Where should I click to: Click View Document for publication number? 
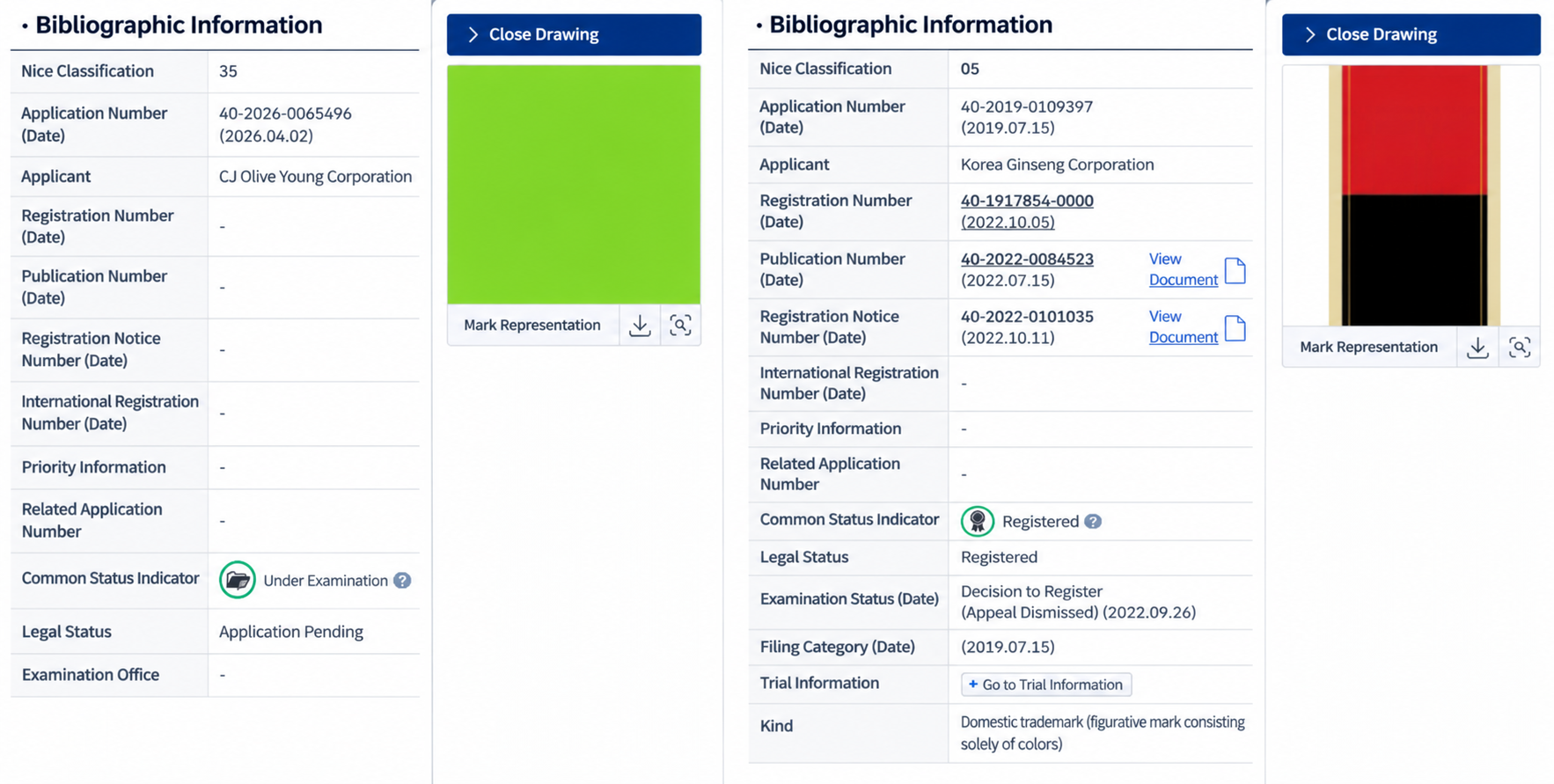point(1183,269)
